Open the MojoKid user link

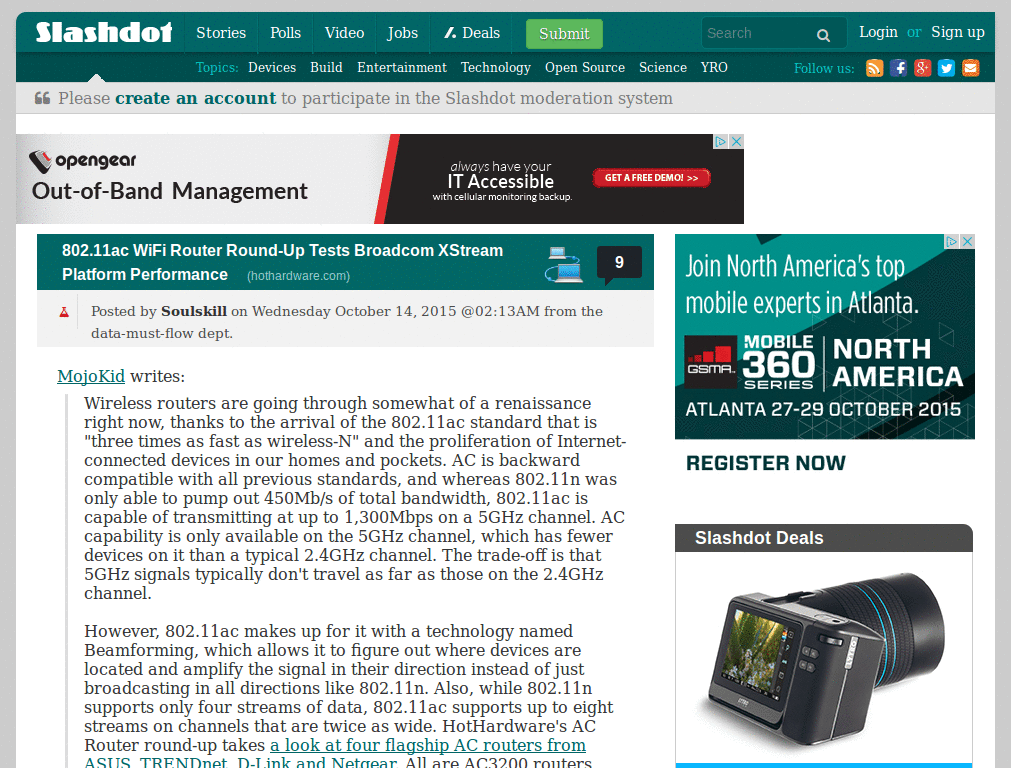(91, 376)
